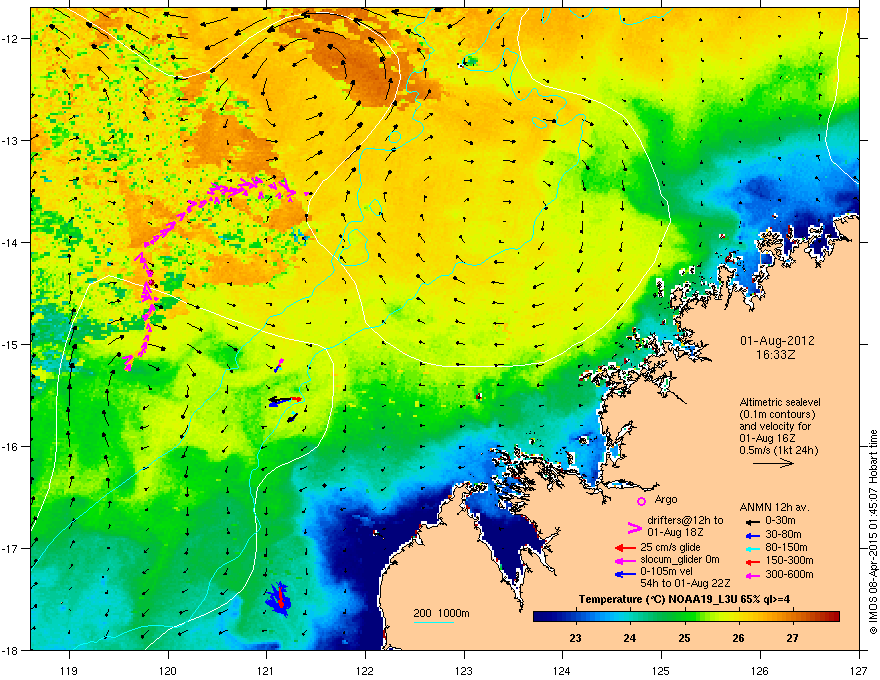This screenshot has height=680, width=880.
Task: Click the green section of color bar above 25
Action: pos(684,617)
